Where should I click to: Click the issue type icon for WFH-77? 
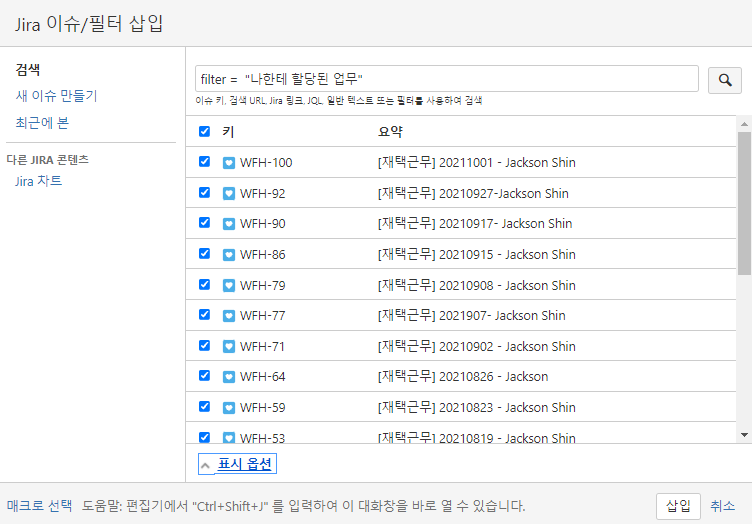[x=229, y=316]
